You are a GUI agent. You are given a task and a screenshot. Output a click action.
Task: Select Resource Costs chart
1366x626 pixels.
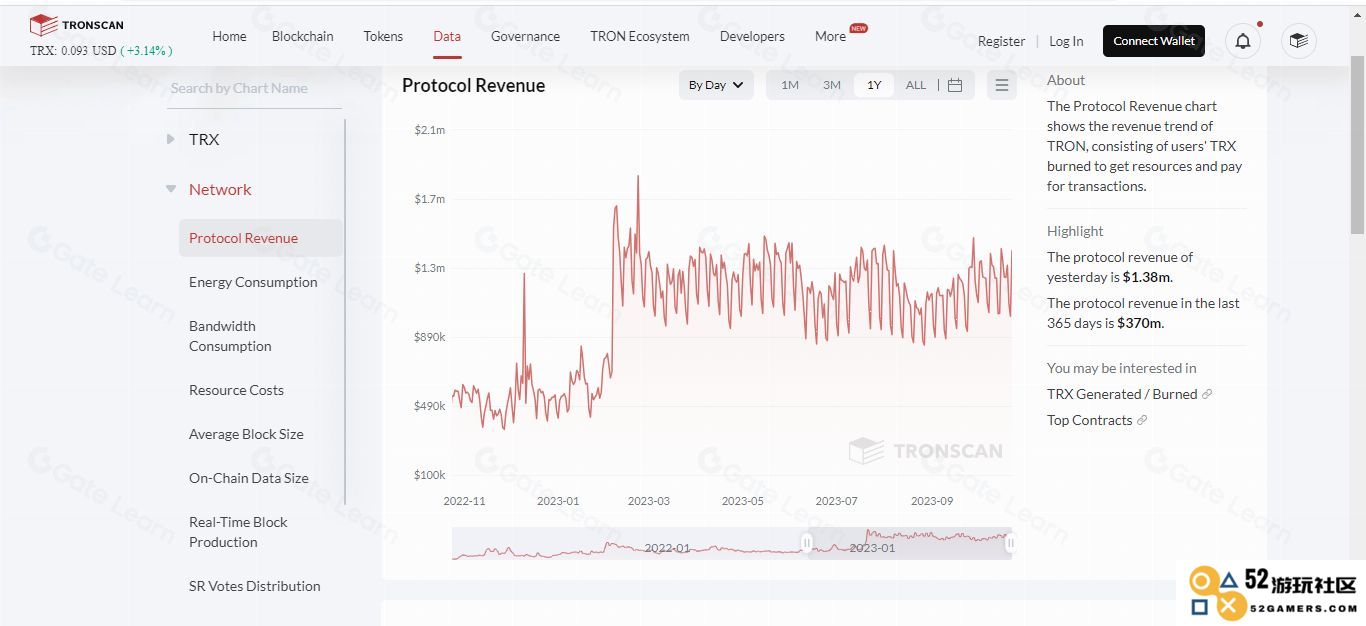236,390
